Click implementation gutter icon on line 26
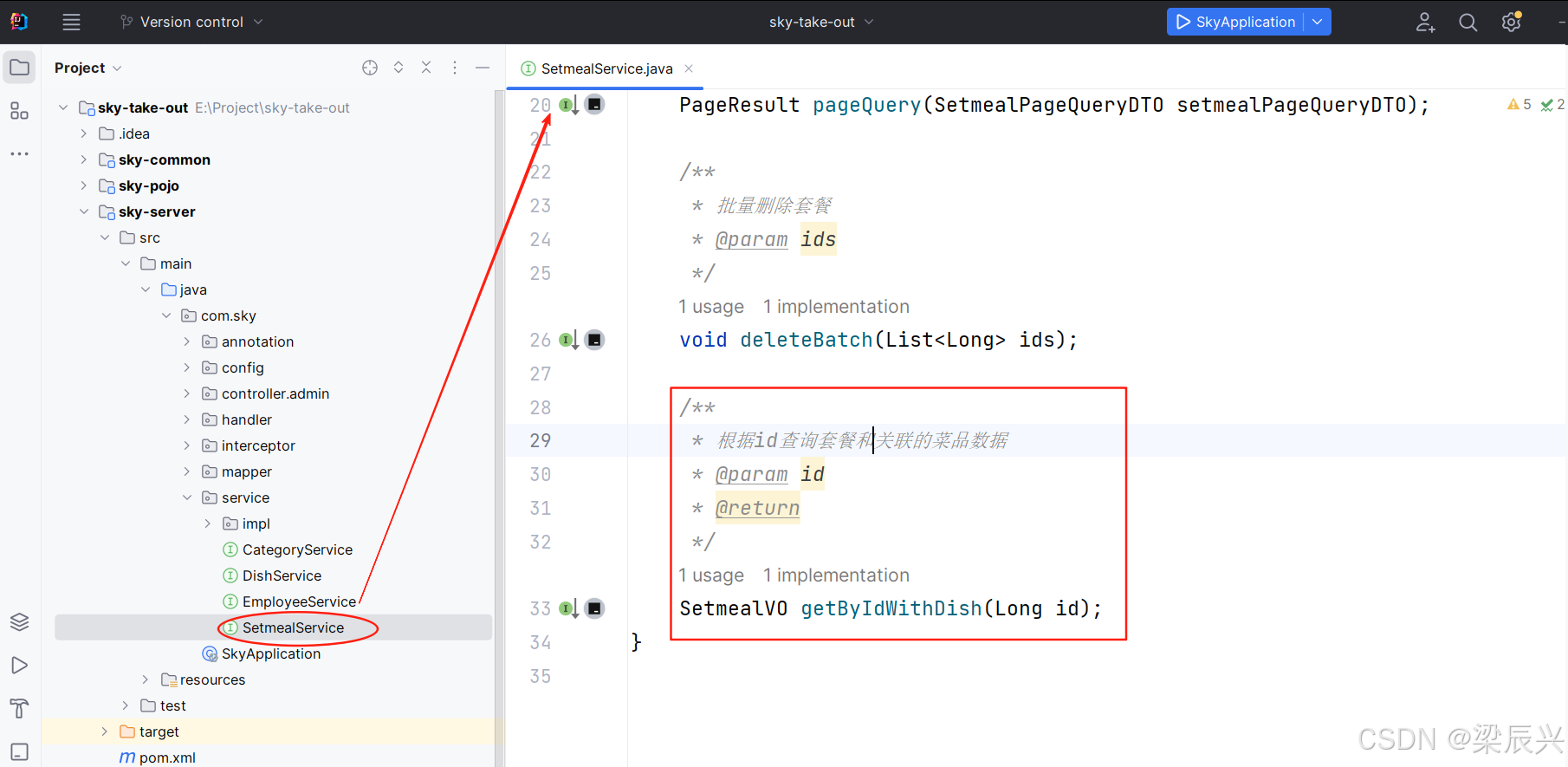1568x767 pixels. click(568, 340)
